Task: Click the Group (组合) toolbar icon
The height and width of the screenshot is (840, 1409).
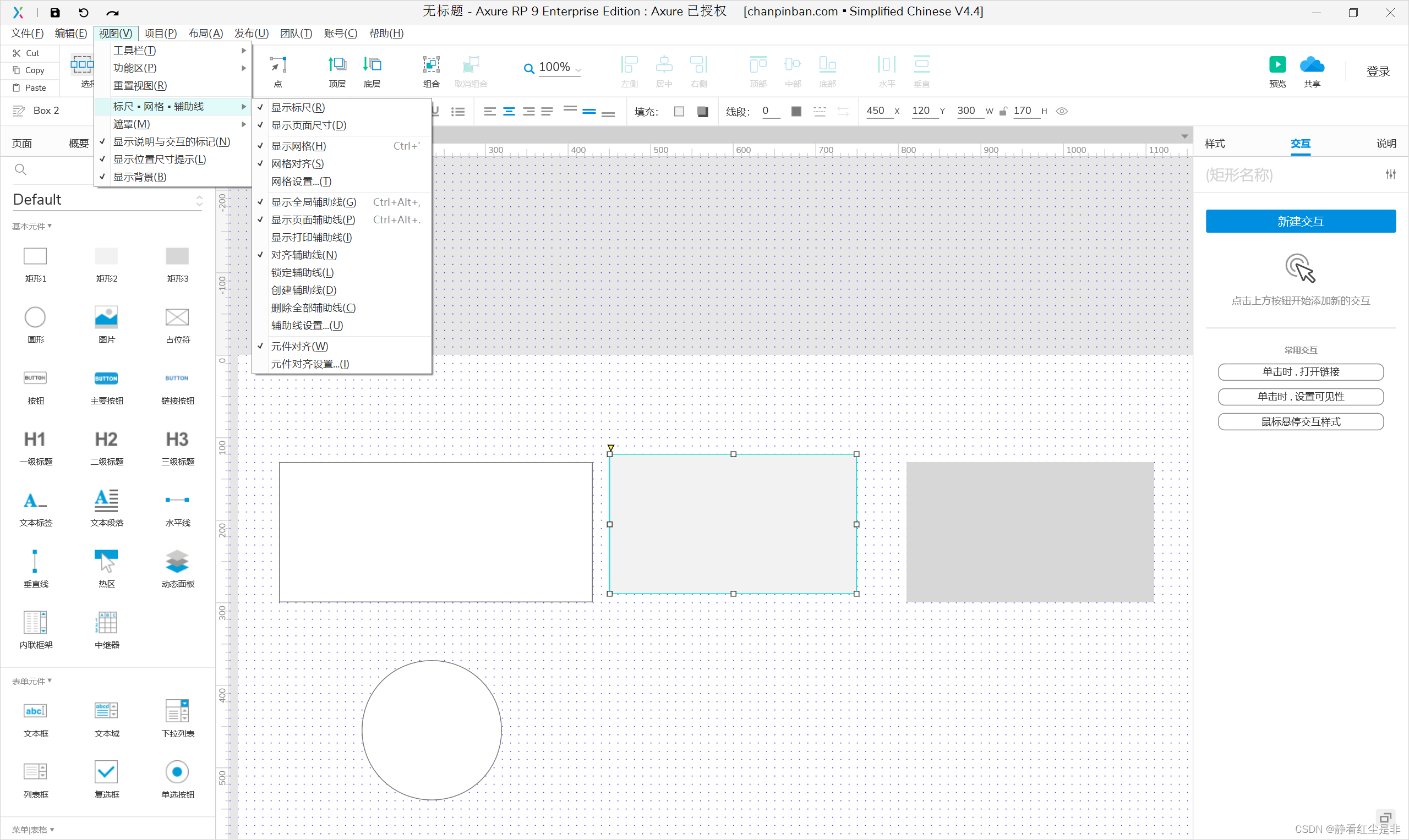Action: (431, 65)
